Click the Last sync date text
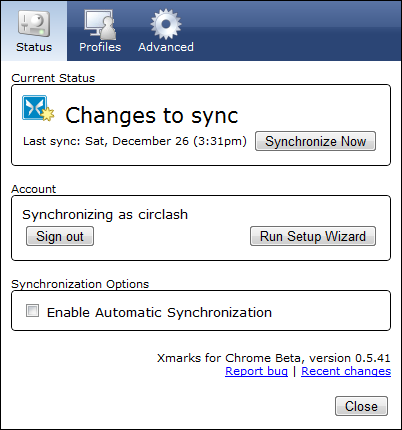The image size is (402, 430). (135, 141)
